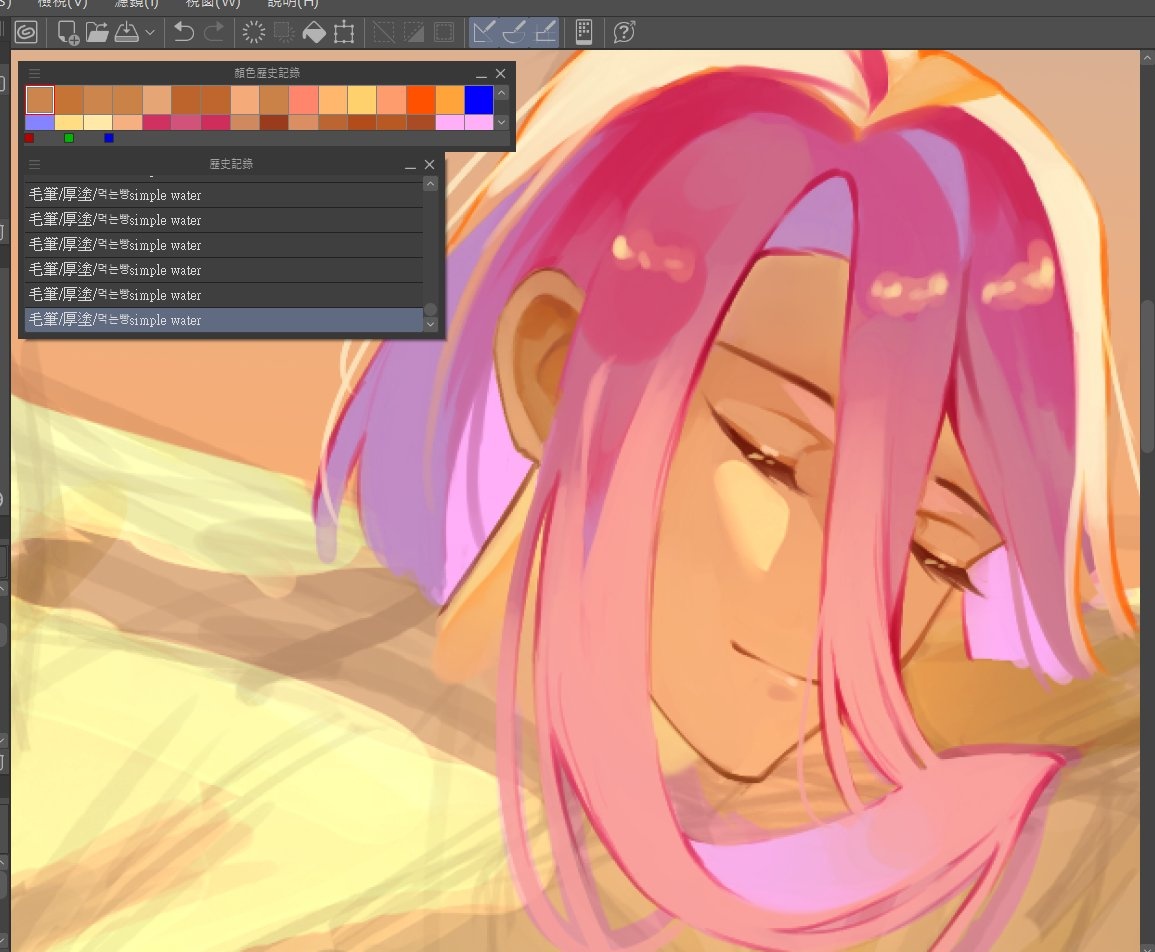Pick the bright blue color swatch
Screen dimensions: 1155x952
point(479,100)
